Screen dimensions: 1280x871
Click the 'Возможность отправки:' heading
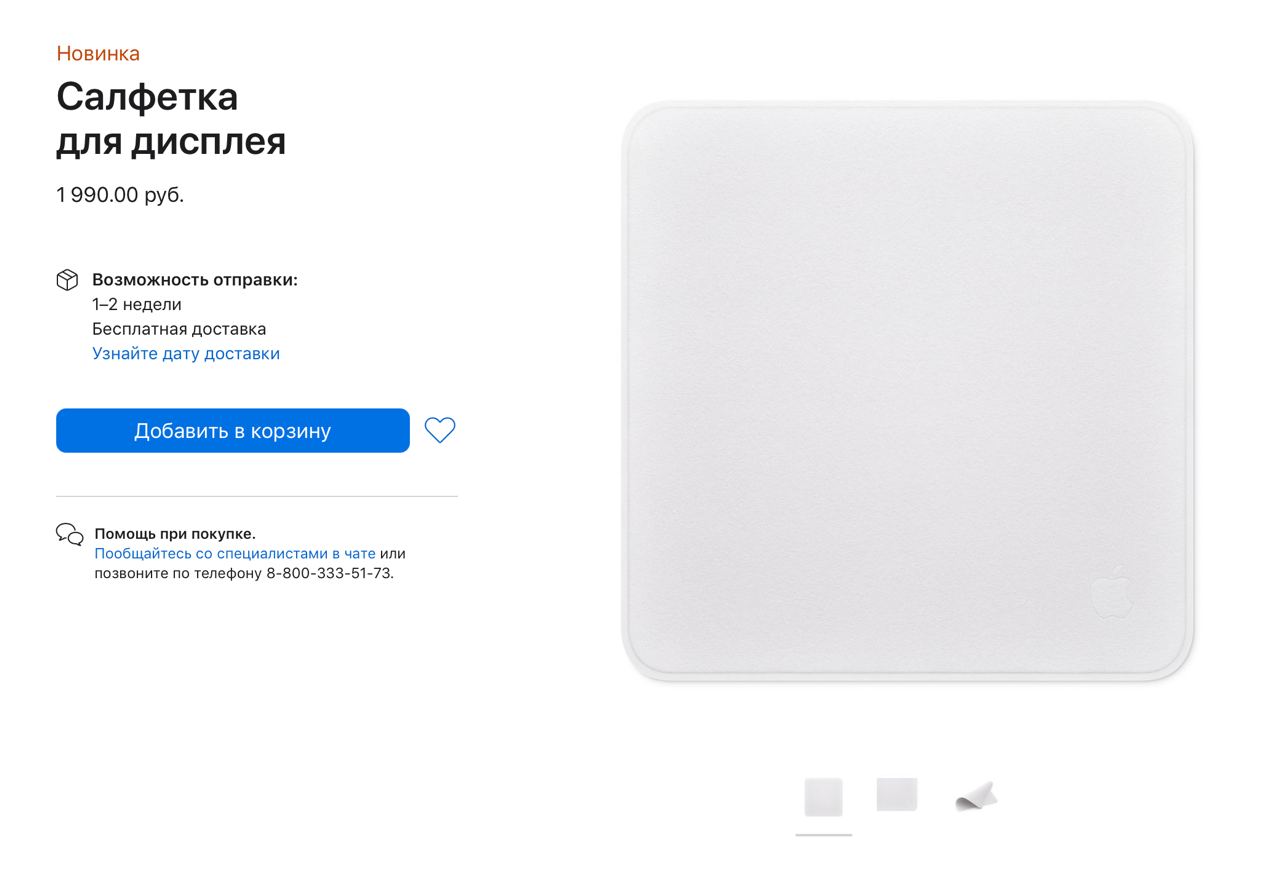(195, 280)
